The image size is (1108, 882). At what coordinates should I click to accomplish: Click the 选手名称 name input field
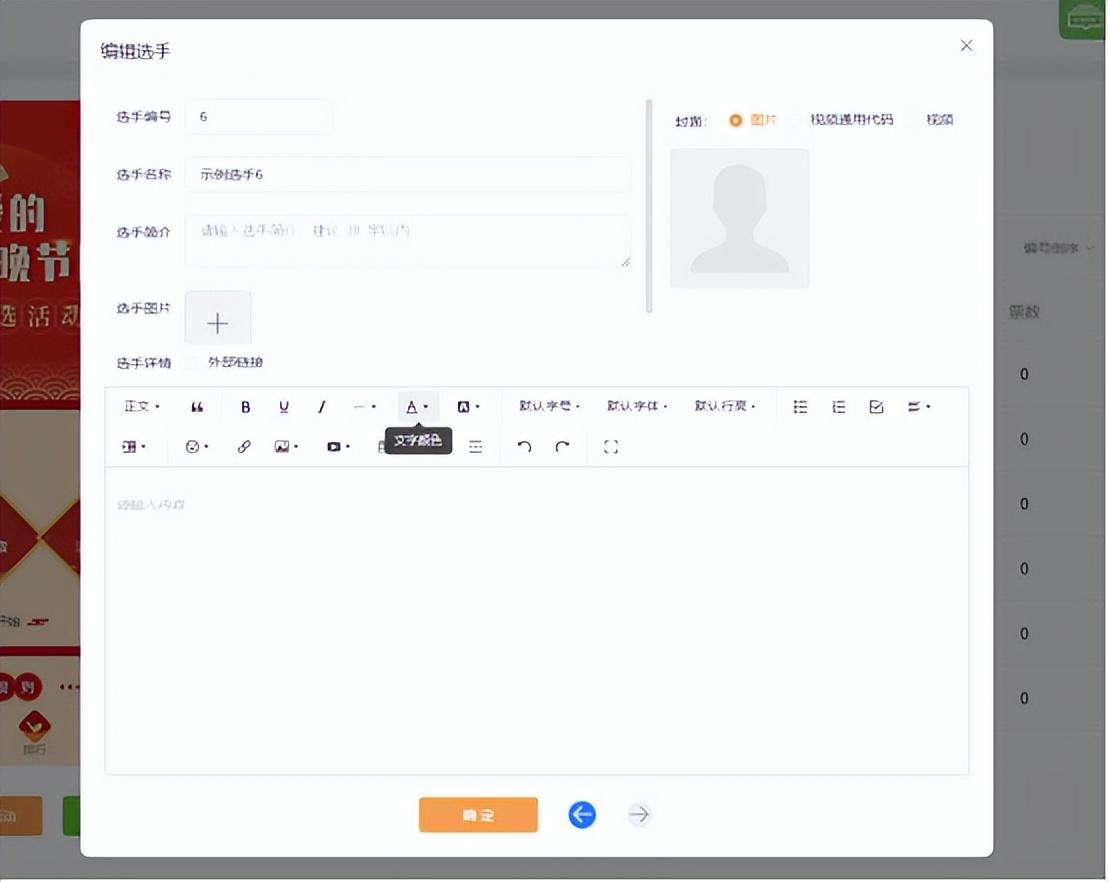[x=407, y=174]
